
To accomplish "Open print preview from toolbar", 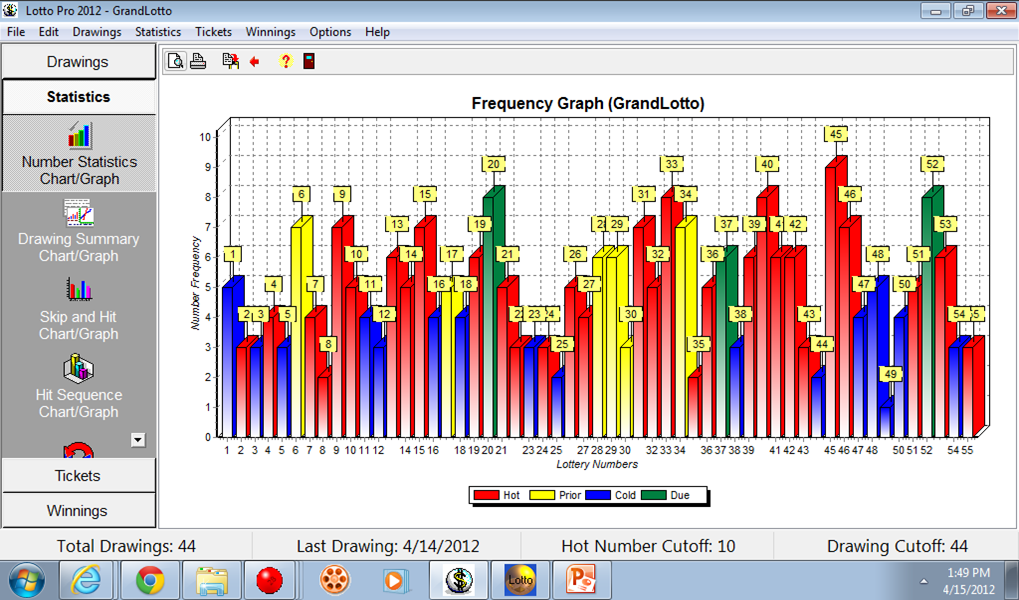I will click(x=175, y=61).
